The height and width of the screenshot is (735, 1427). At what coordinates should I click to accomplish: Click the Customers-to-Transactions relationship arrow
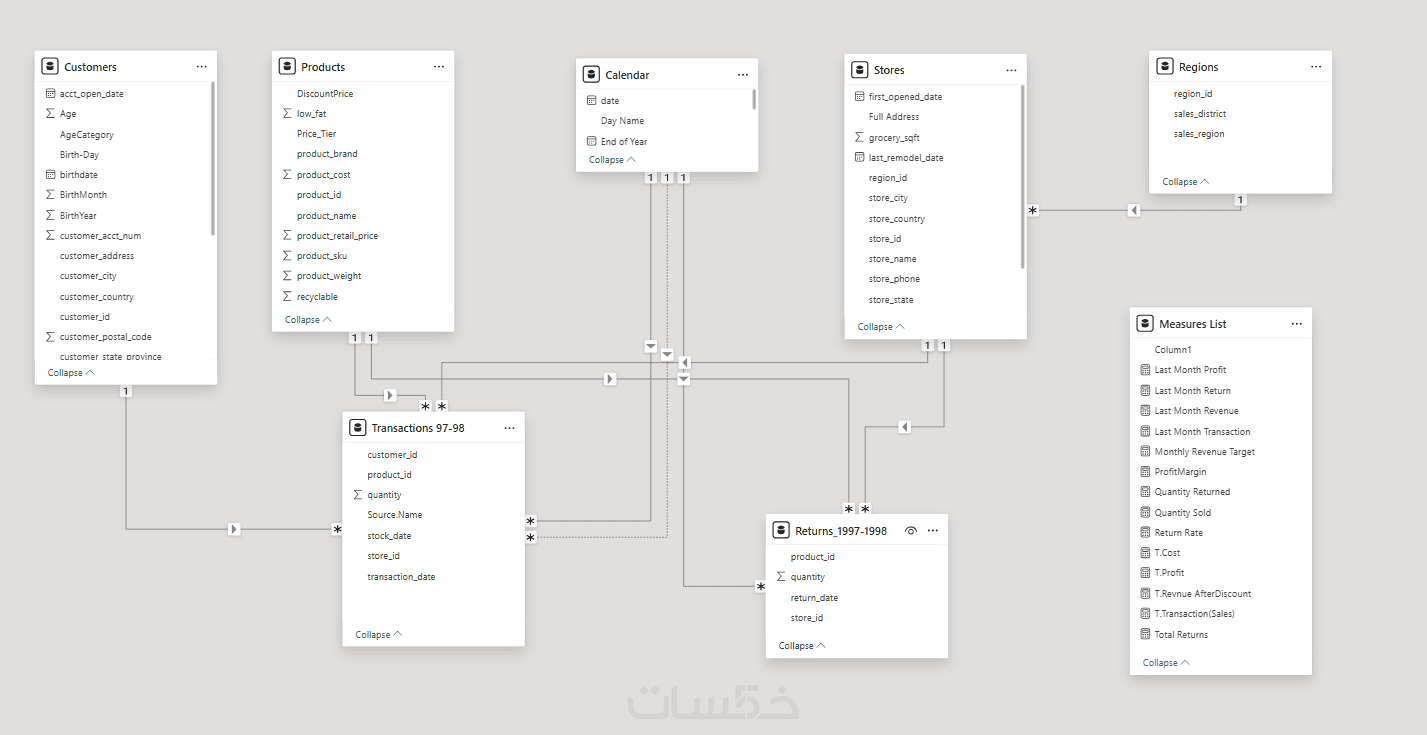(x=234, y=529)
